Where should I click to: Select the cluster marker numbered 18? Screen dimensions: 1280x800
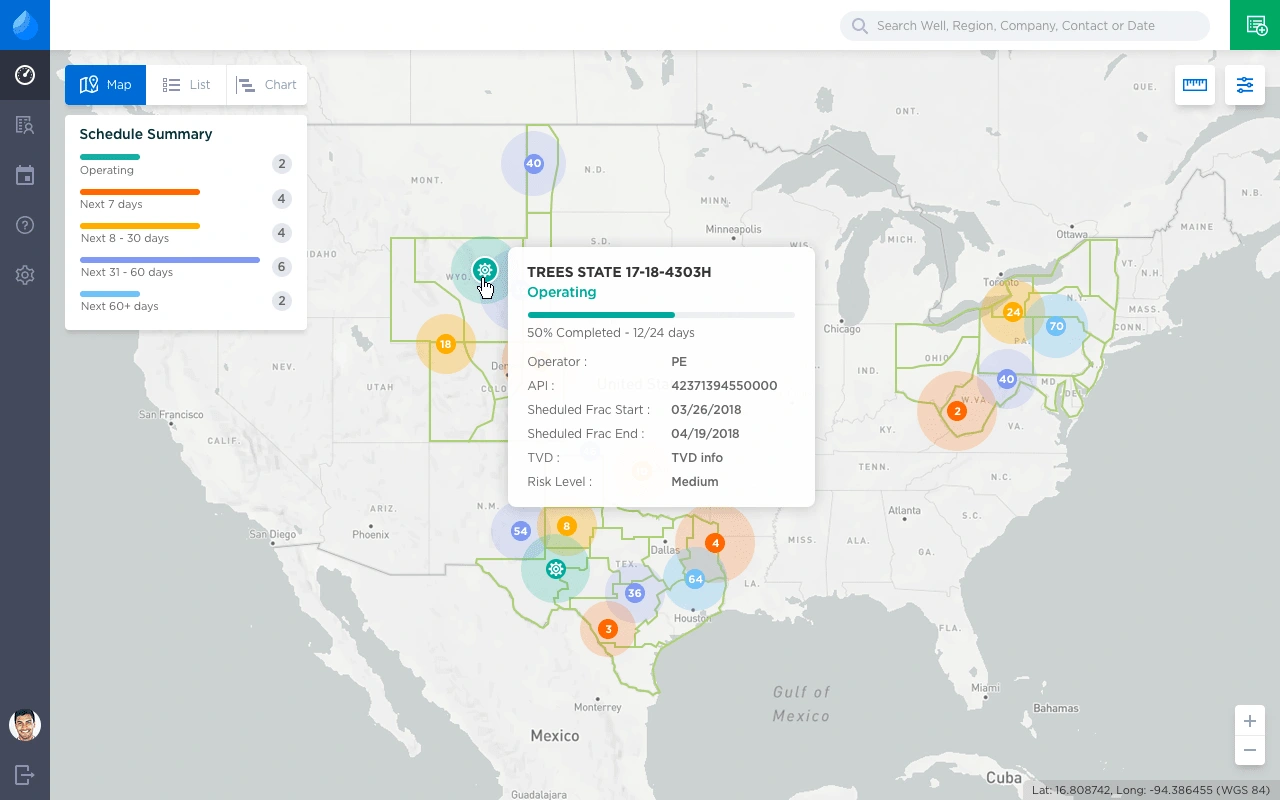click(x=445, y=344)
